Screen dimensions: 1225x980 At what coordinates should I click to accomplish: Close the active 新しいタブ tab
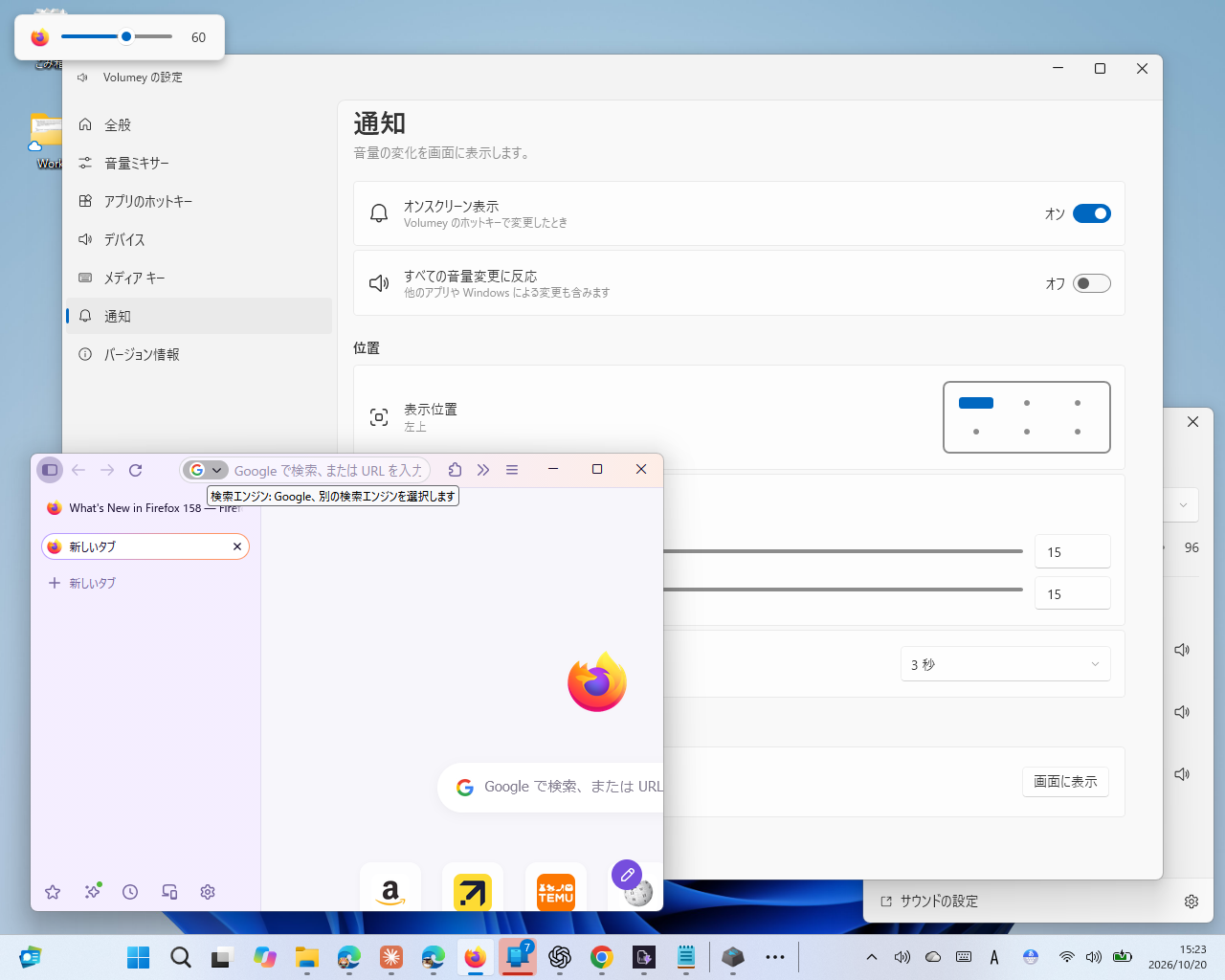(237, 546)
